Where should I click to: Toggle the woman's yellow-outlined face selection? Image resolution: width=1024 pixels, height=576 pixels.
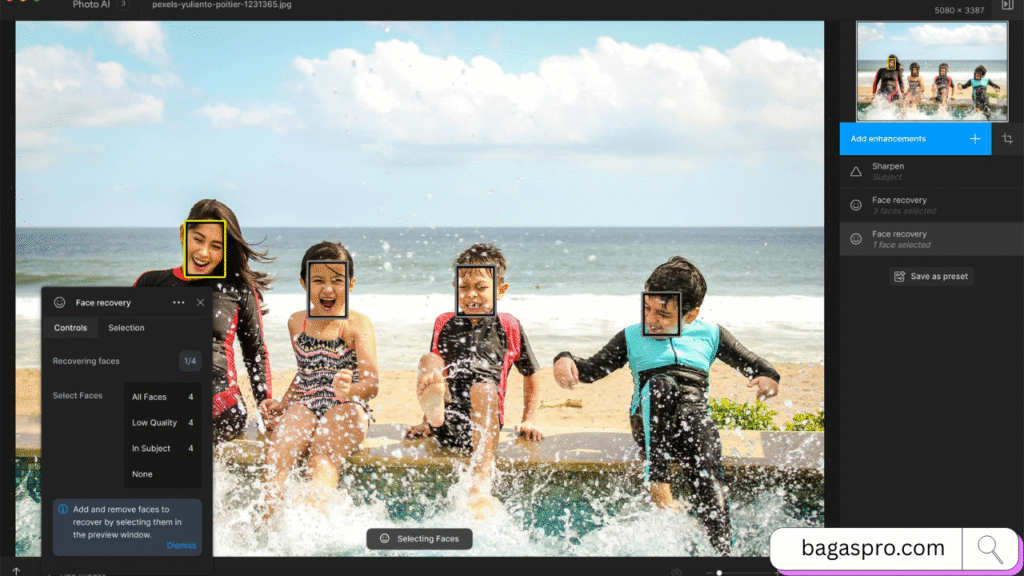coord(204,248)
